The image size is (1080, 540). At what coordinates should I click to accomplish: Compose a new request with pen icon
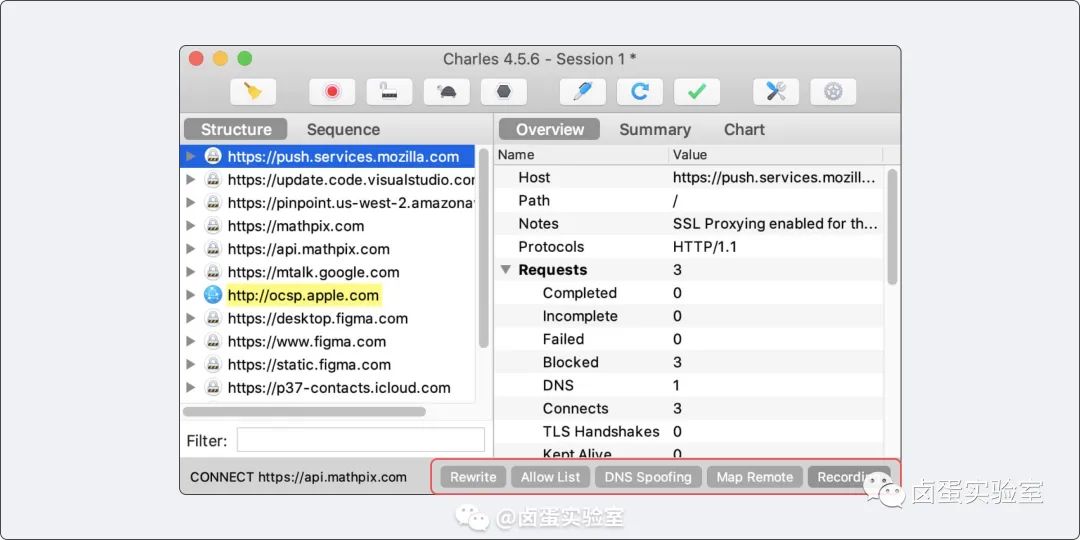coord(583,92)
